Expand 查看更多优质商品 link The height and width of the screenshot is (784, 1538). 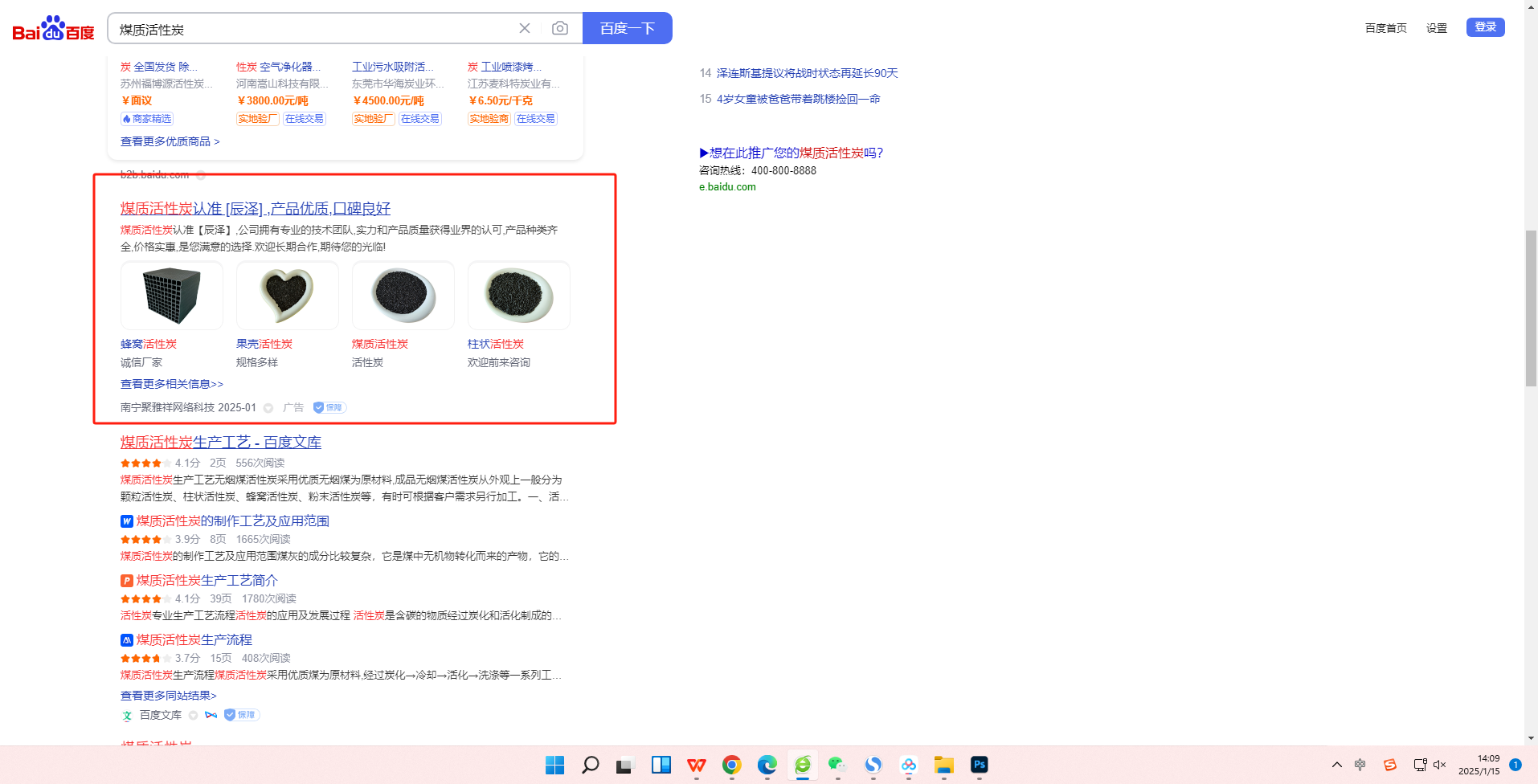tap(170, 141)
